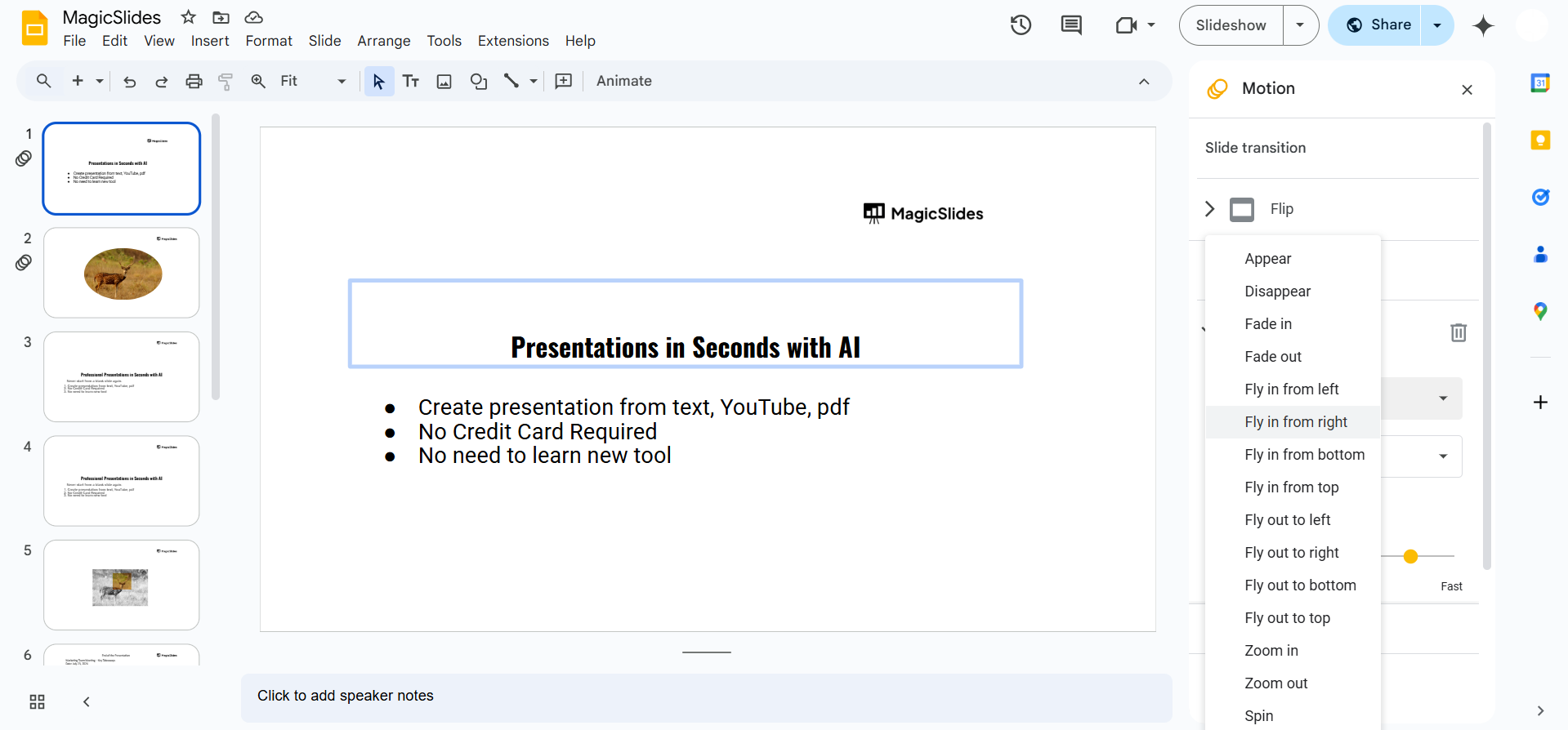Image resolution: width=1568 pixels, height=730 pixels.
Task: Open Gemini sparkle assistant
Action: 1483,25
